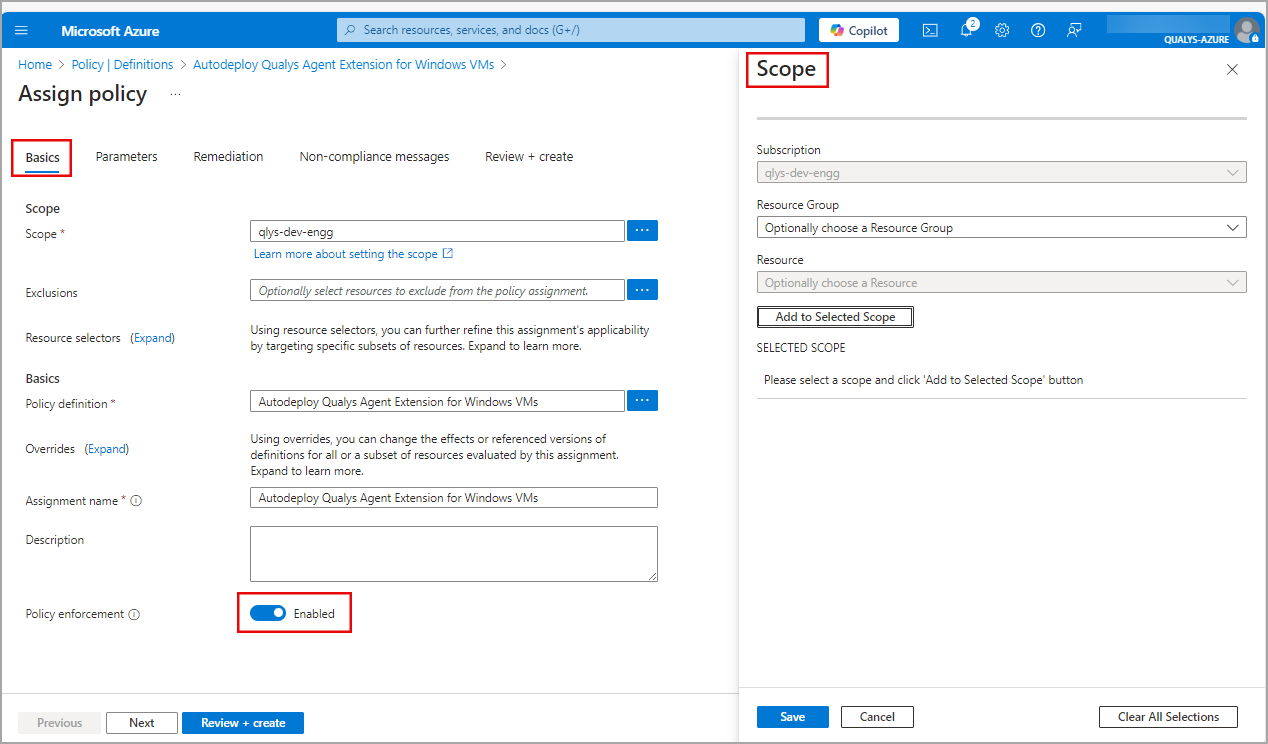The width and height of the screenshot is (1268, 744).
Task: Click the Exclusions input field
Action: [437, 290]
